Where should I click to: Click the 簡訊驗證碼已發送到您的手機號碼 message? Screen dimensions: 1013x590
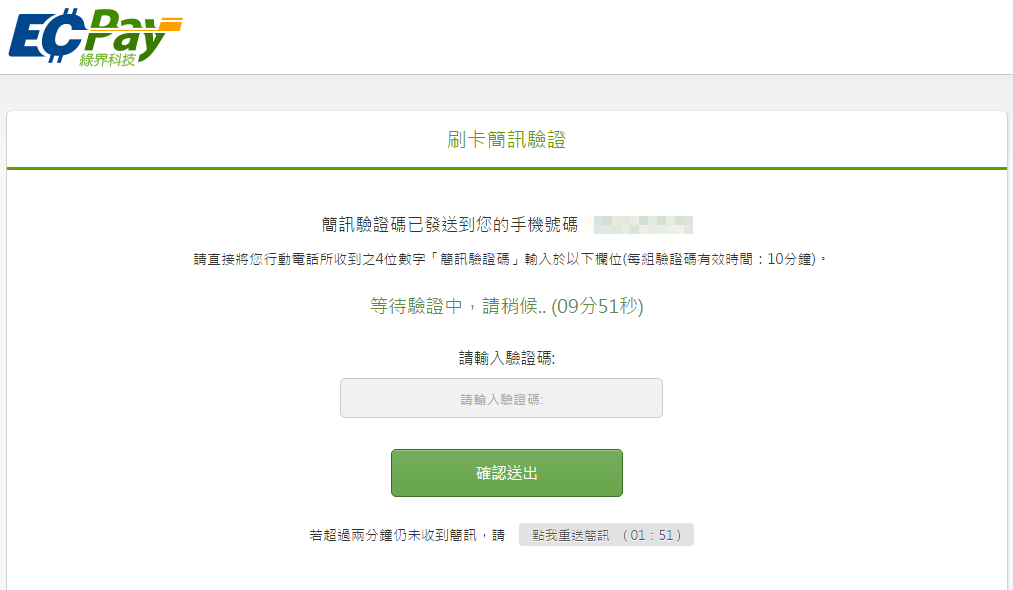[x=449, y=224]
